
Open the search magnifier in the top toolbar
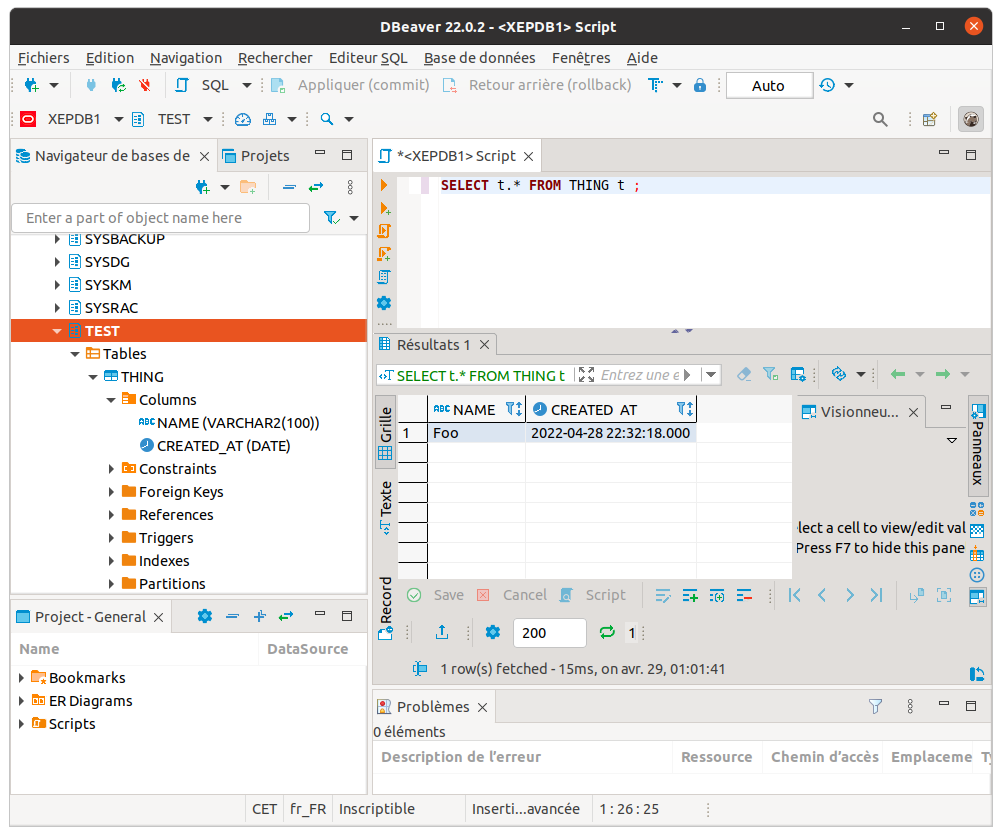[x=879, y=119]
